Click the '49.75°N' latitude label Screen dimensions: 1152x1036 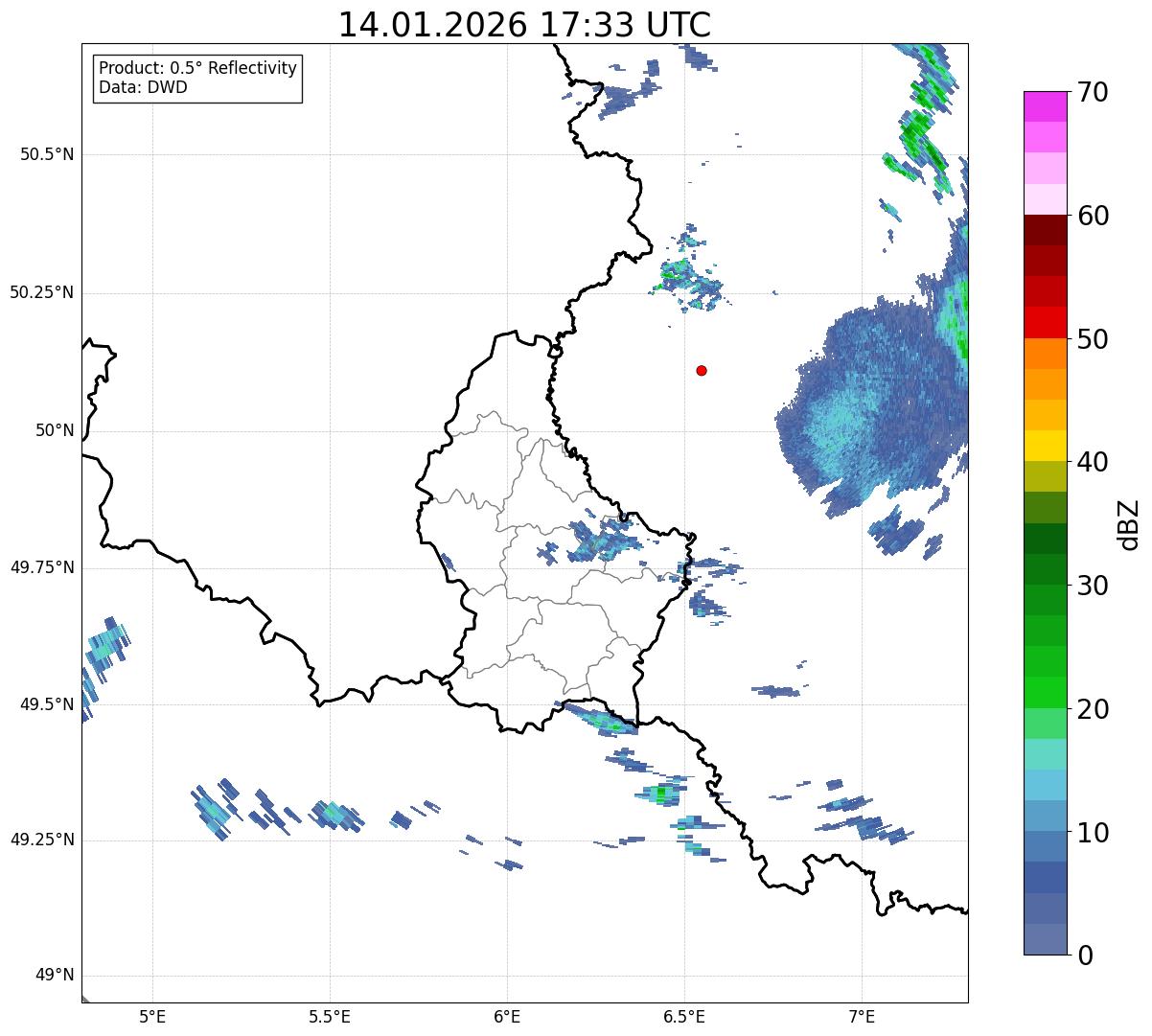coord(42,567)
